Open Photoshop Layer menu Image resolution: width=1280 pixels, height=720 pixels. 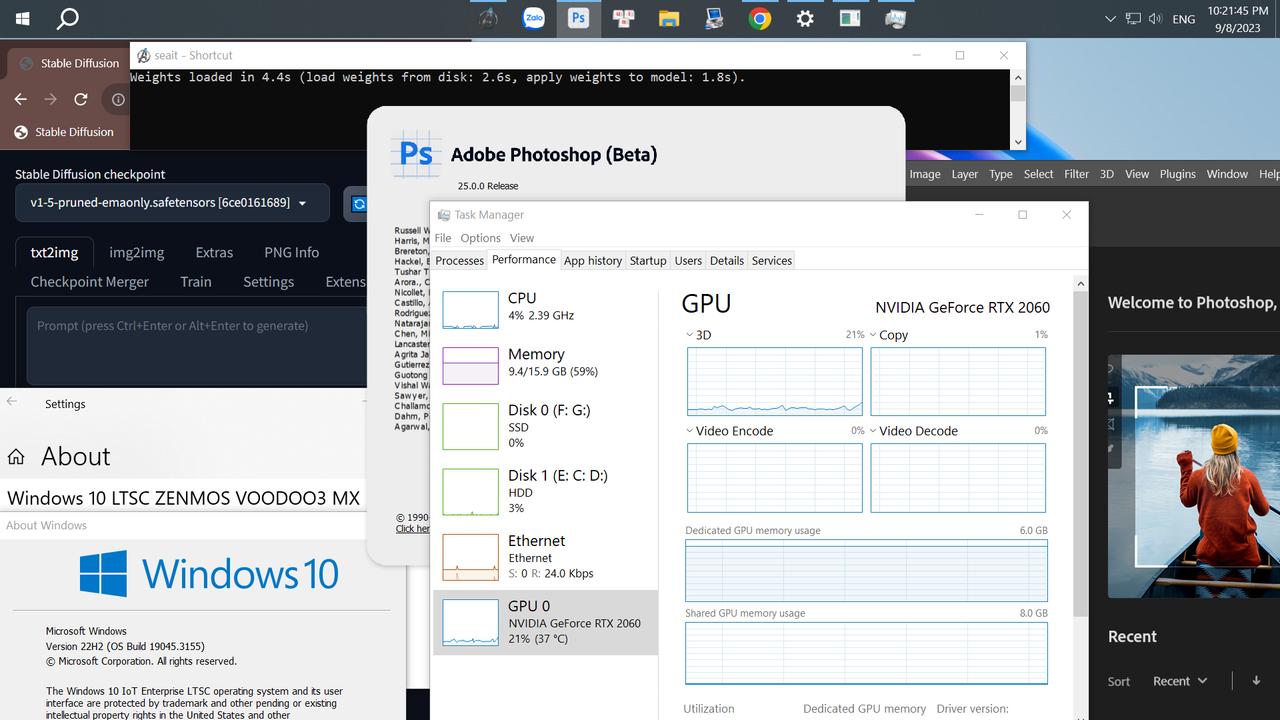click(965, 174)
